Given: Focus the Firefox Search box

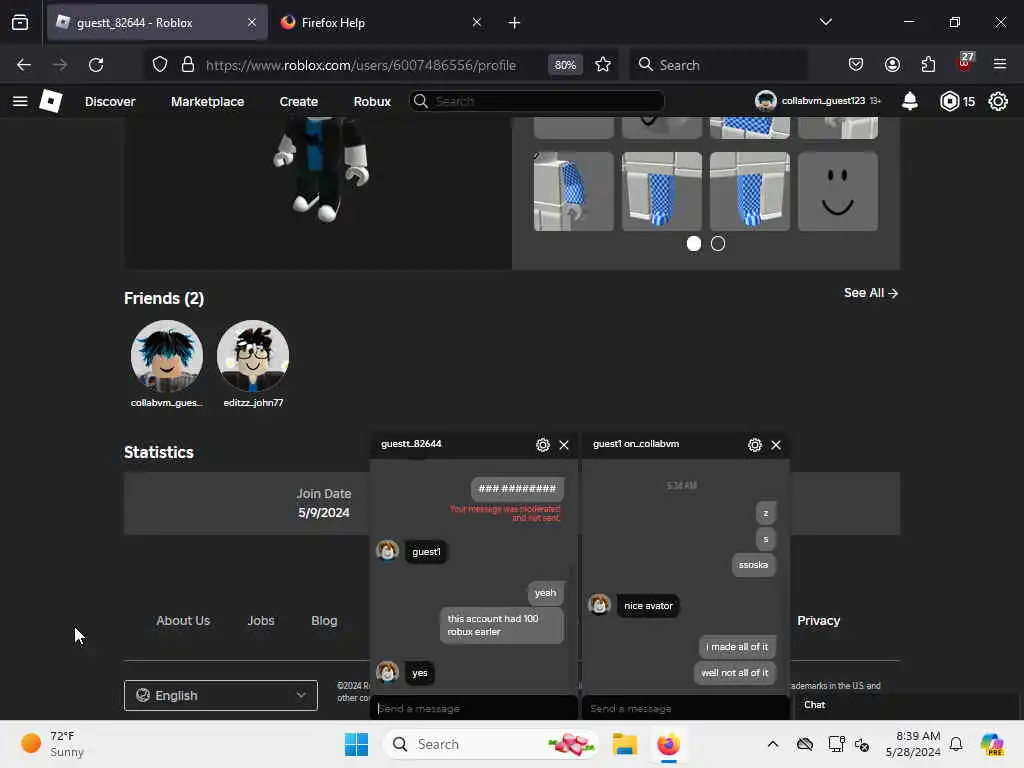Looking at the screenshot, I should coord(718,65).
